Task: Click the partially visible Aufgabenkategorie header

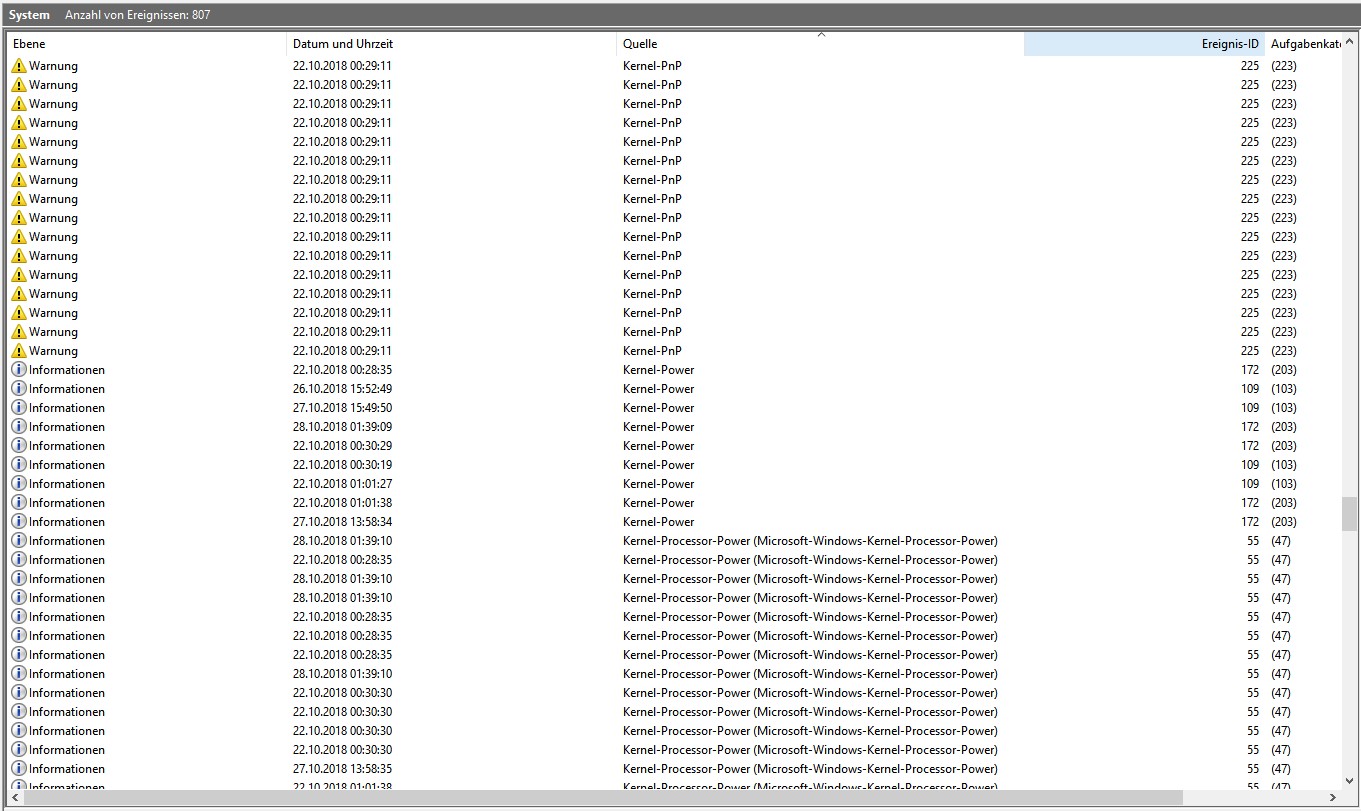Action: [1304, 44]
